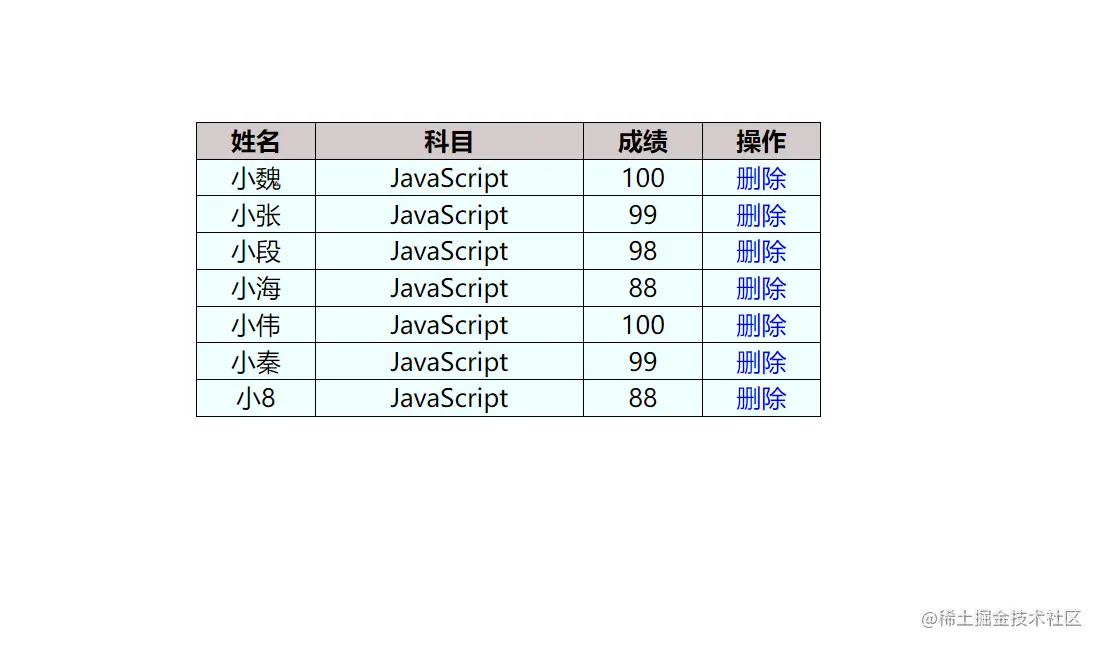Select score 88 in 小海 row
The width and height of the screenshot is (1101, 648).
click(x=642, y=289)
